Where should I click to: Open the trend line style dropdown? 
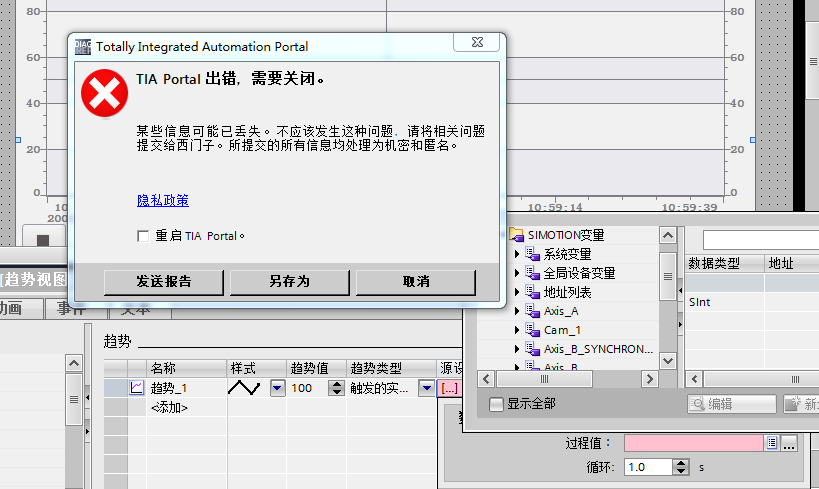[x=277, y=388]
